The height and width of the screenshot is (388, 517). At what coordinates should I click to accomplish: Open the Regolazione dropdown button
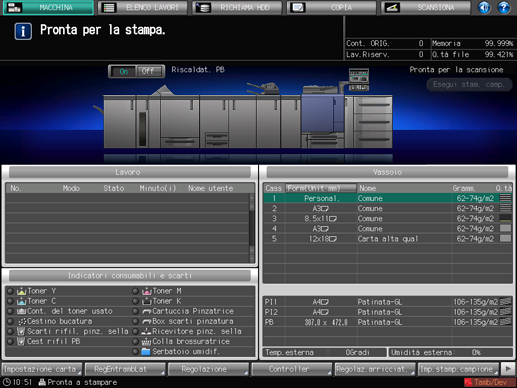coord(208,369)
